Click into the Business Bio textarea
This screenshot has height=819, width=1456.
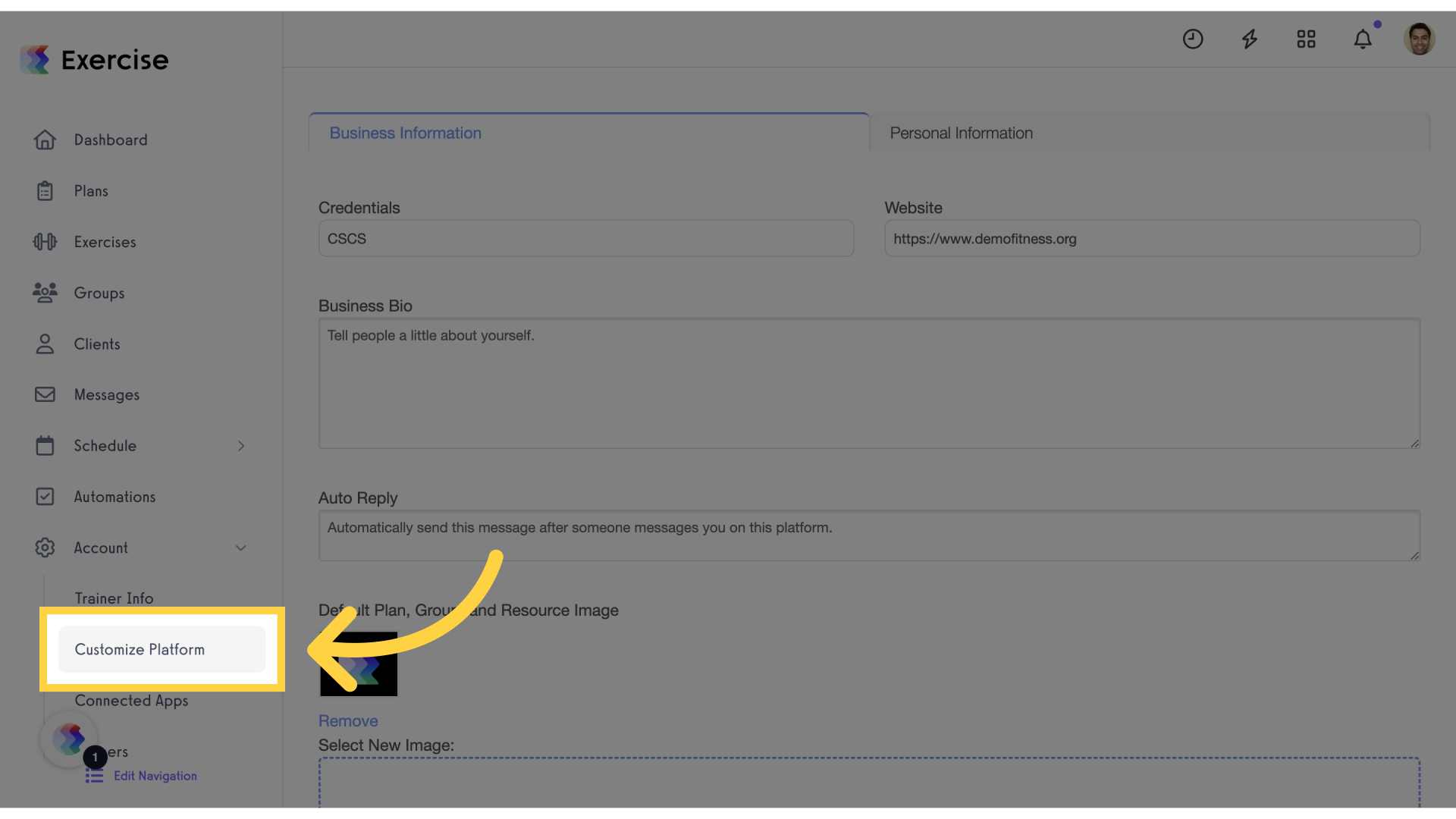point(869,383)
